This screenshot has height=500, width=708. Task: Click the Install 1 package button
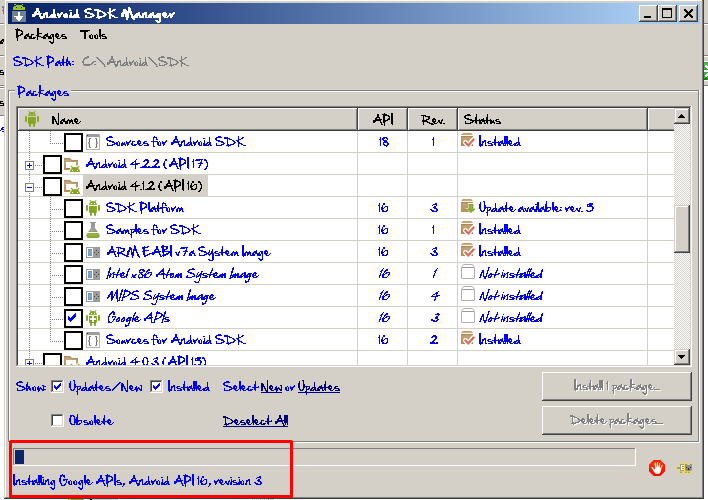point(616,386)
